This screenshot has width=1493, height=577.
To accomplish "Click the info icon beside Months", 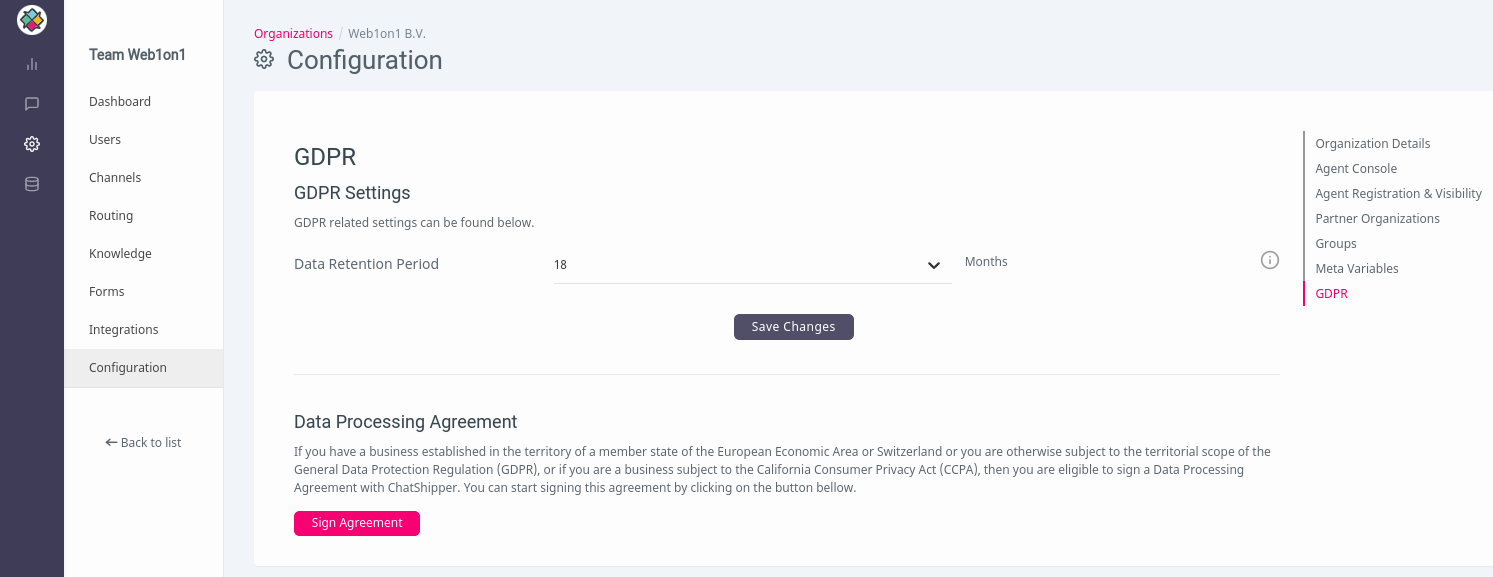I will tap(1270, 261).
